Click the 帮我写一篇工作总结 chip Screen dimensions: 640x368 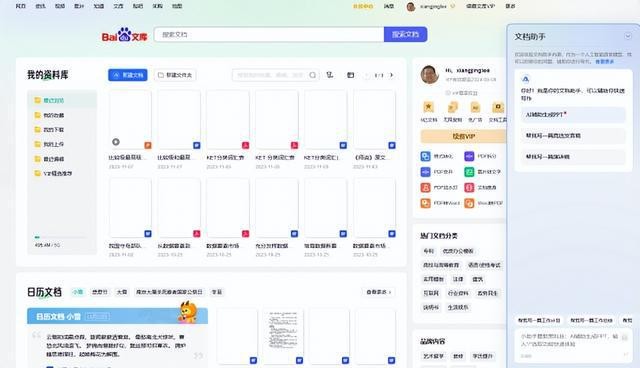(591, 320)
